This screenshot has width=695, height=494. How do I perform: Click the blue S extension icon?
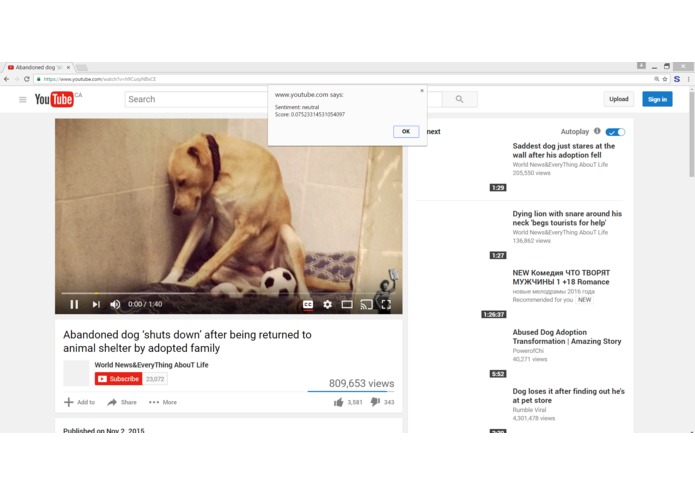677,79
